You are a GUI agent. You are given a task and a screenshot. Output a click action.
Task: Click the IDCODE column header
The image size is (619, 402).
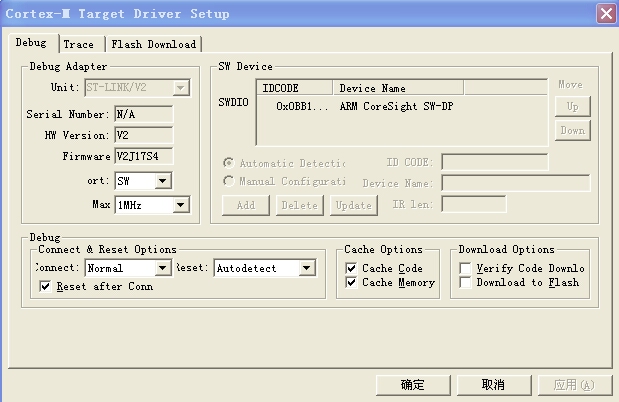point(294,88)
